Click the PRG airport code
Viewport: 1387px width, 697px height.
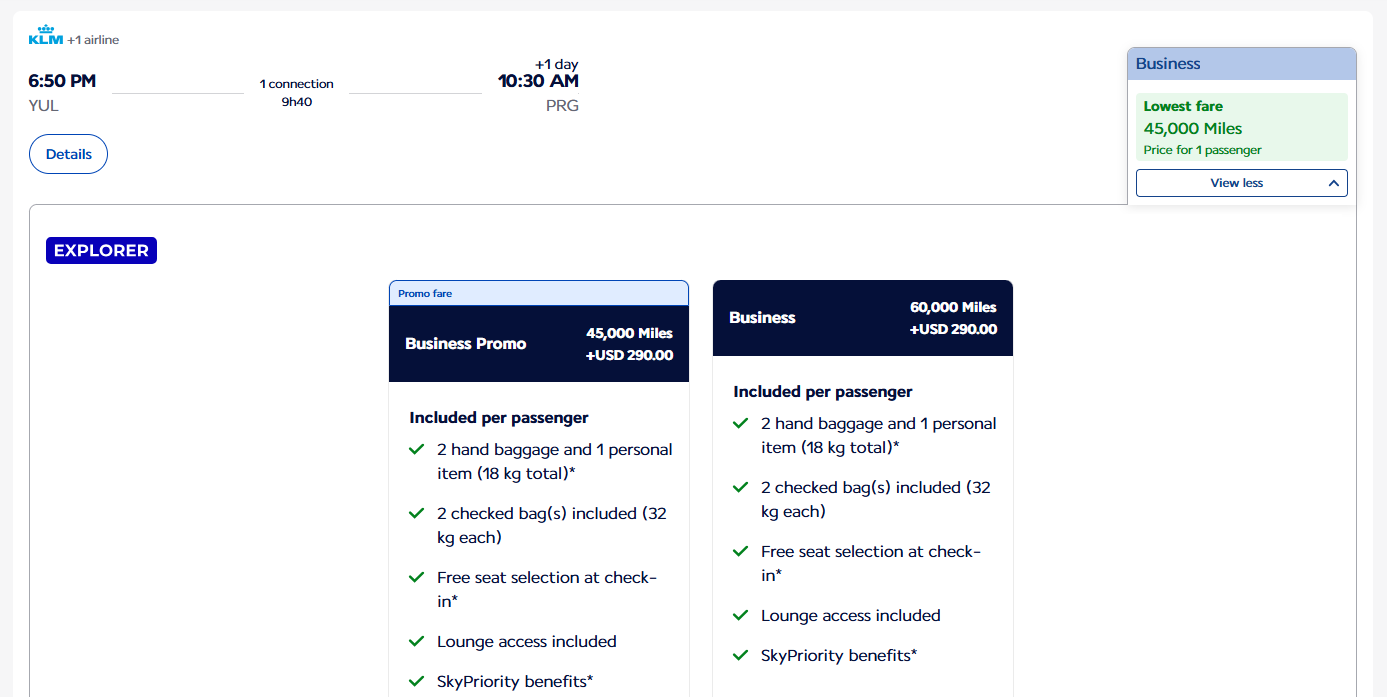(x=562, y=106)
